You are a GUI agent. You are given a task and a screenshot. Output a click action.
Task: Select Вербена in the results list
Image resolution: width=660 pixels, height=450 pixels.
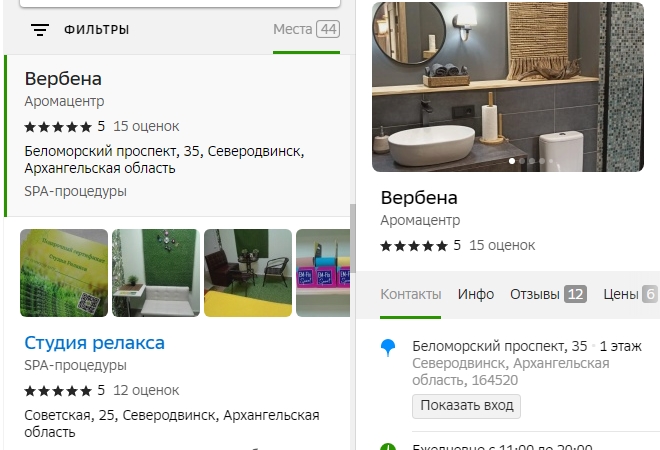tap(63, 79)
